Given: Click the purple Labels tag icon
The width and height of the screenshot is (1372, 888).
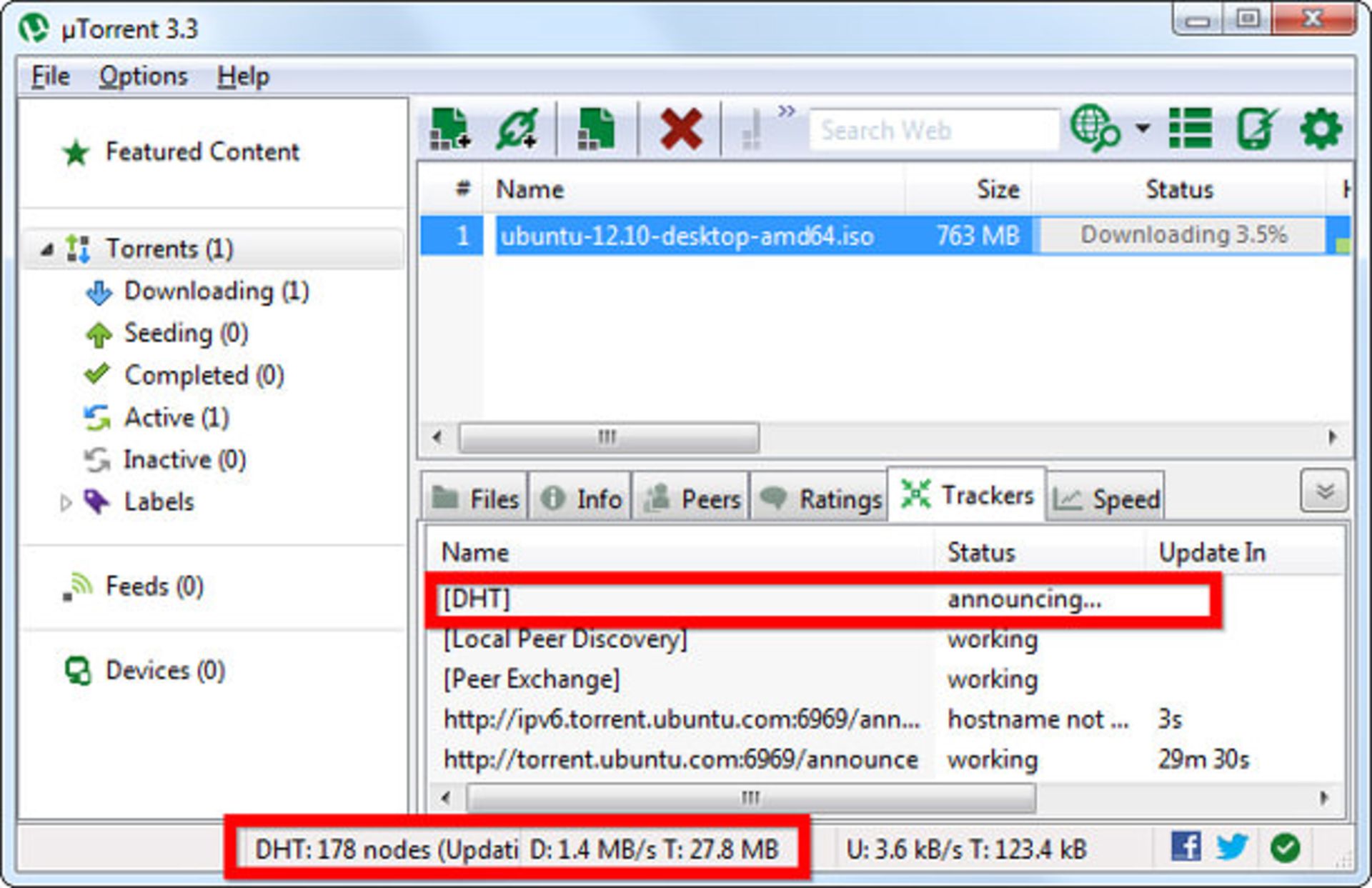Looking at the screenshot, I should (x=96, y=502).
